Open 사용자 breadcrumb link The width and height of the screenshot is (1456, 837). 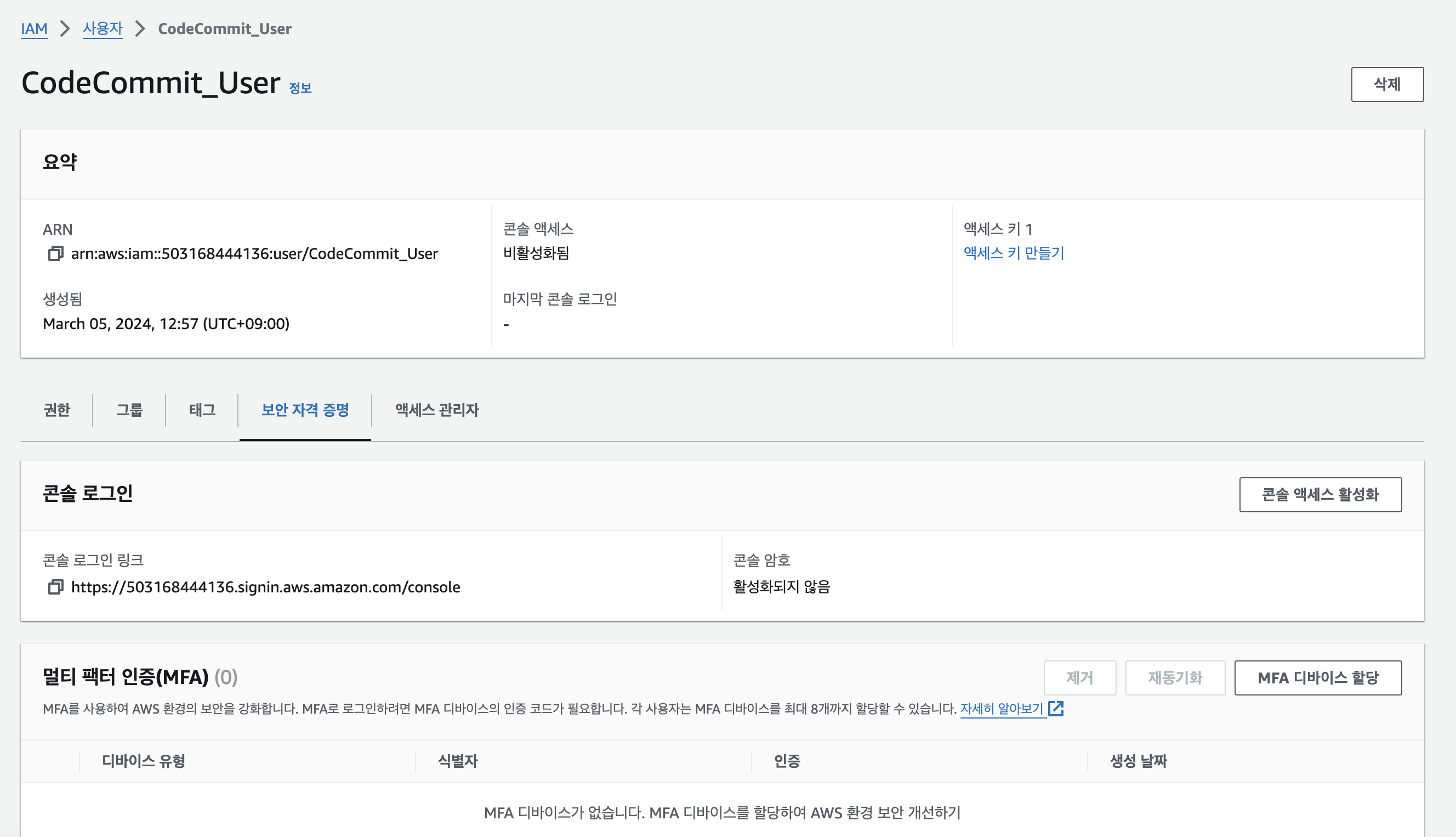(102, 28)
